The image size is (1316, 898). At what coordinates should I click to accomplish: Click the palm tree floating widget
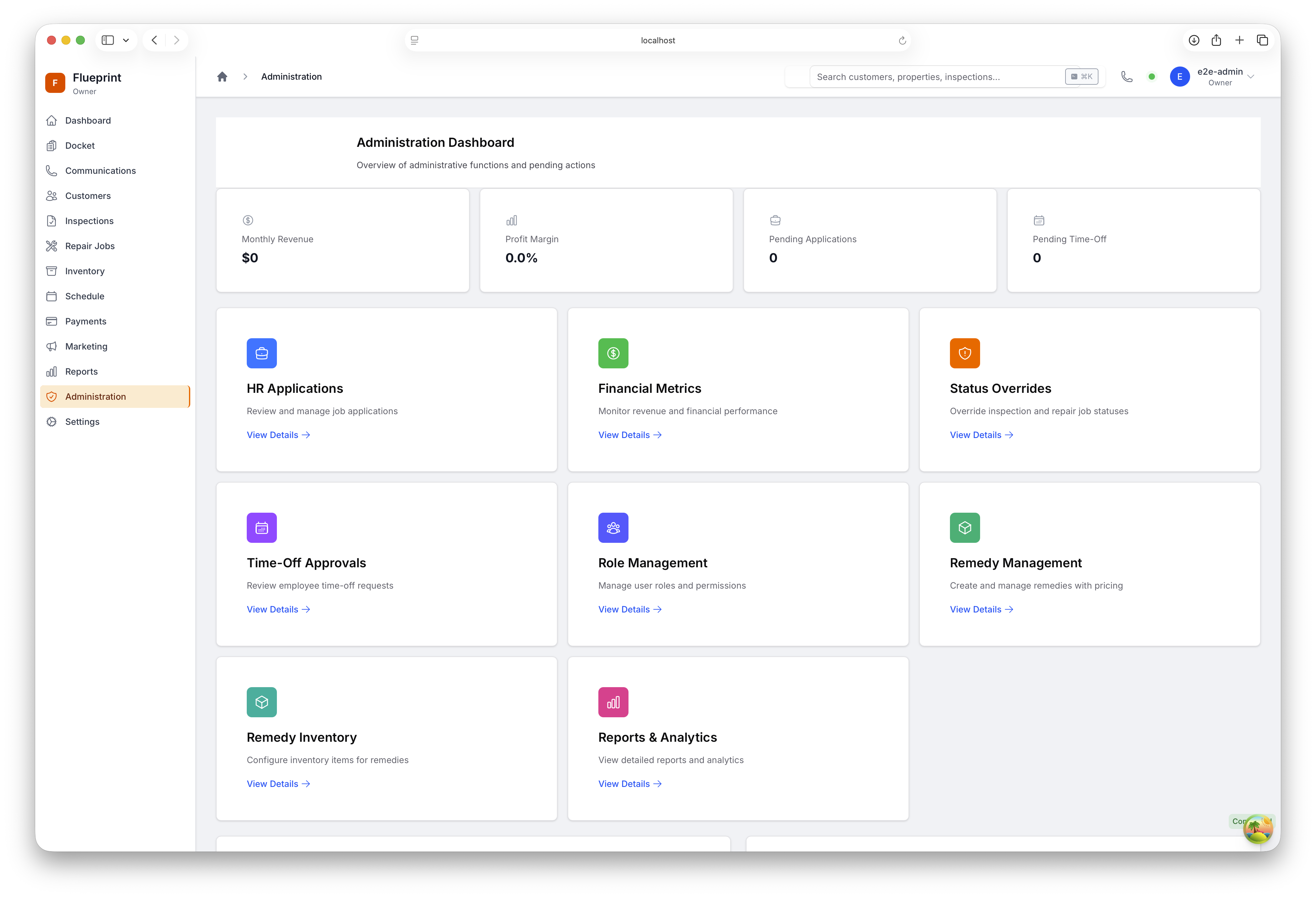tap(1258, 829)
